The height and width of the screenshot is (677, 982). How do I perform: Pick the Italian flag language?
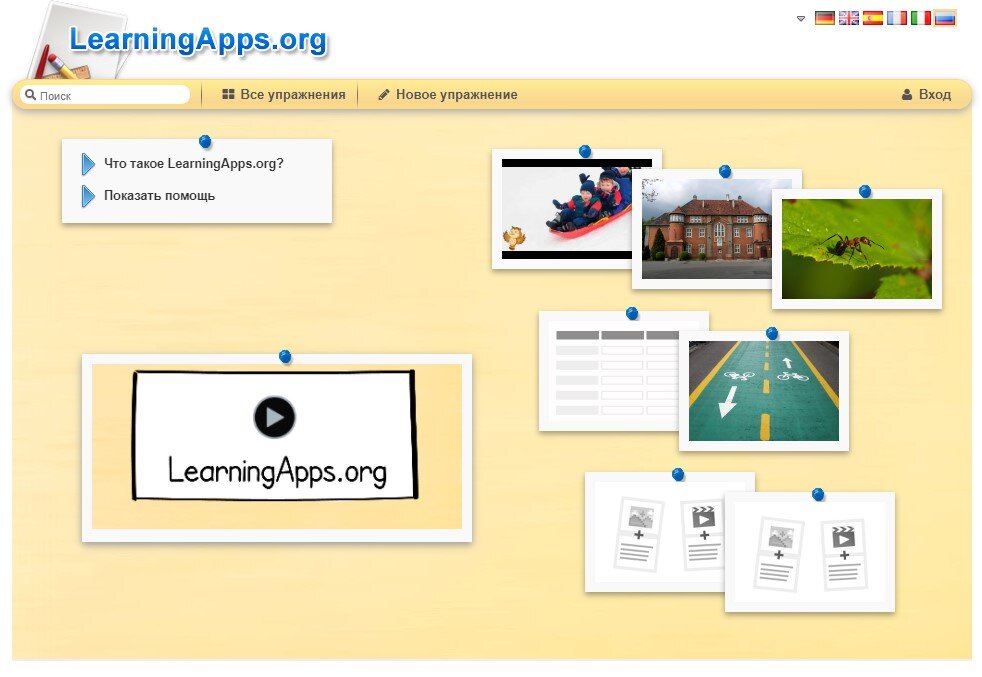point(920,18)
